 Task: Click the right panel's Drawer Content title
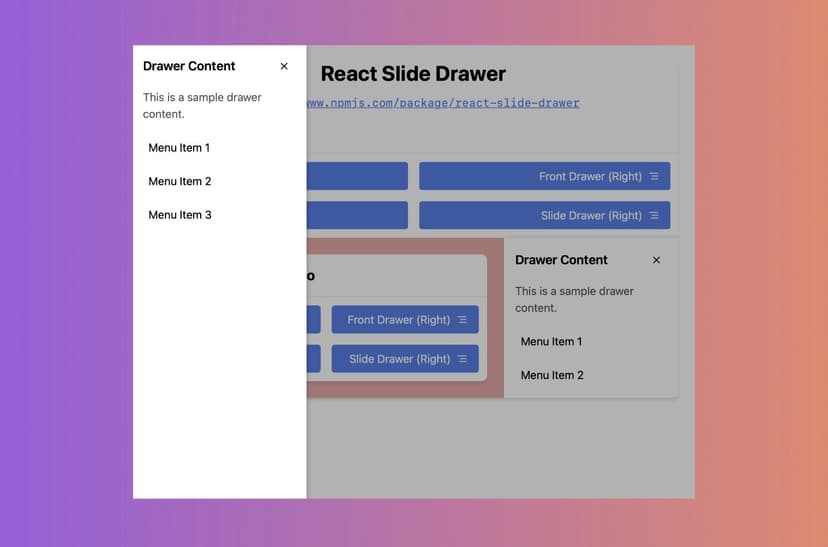561,260
